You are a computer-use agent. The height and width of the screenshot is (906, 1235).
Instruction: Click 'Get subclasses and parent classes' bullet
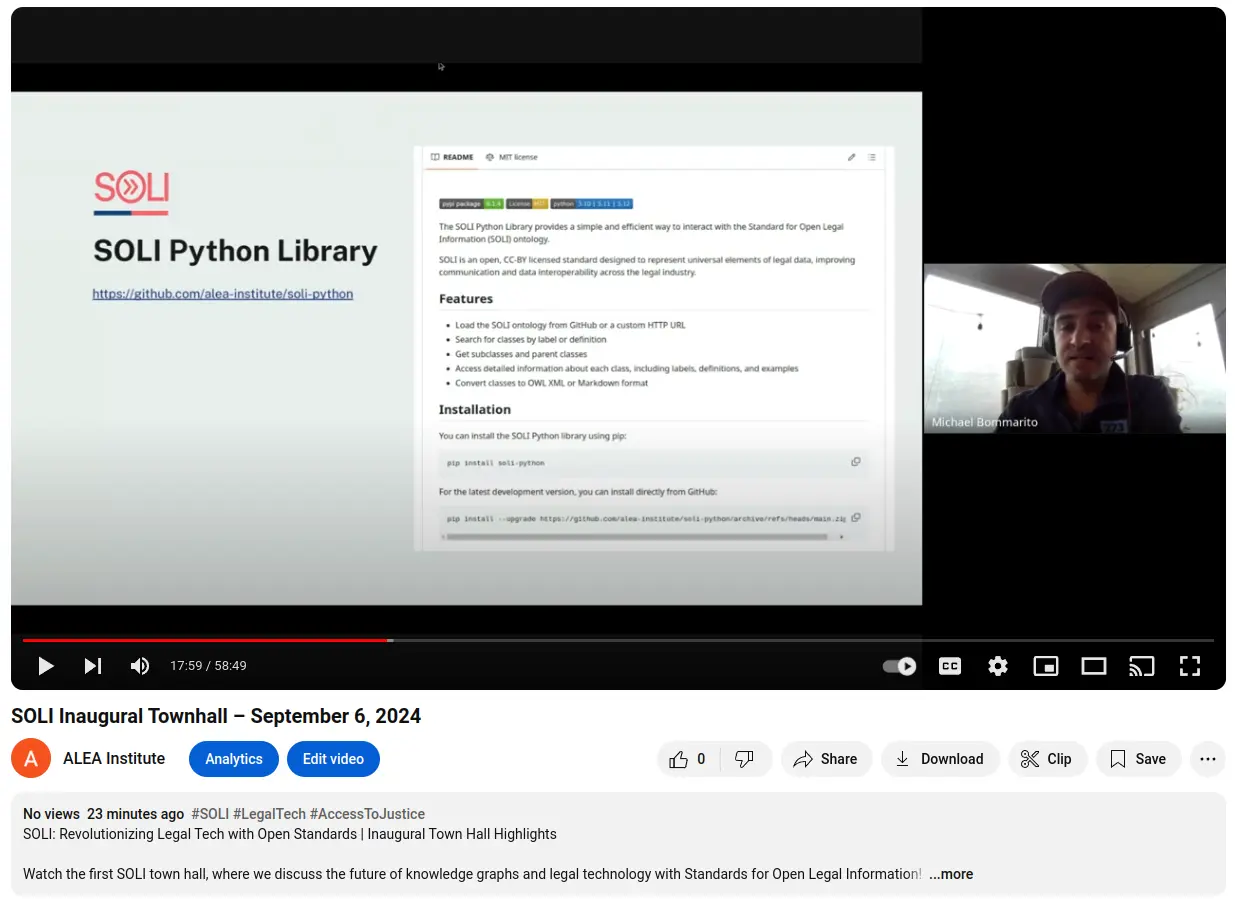(521, 354)
